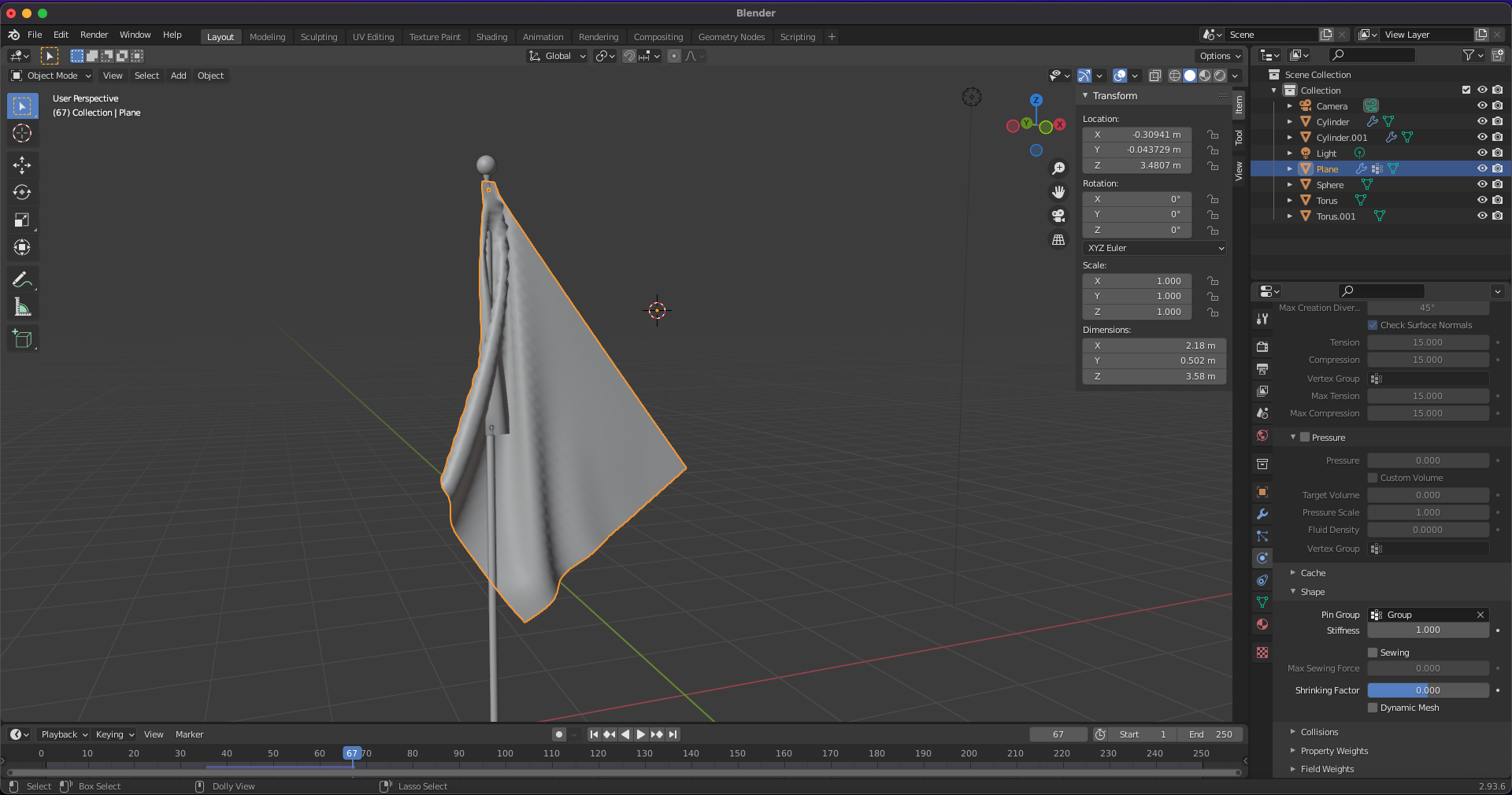The image size is (1512, 795).
Task: Expand the Cache panel
Action: (1313, 573)
